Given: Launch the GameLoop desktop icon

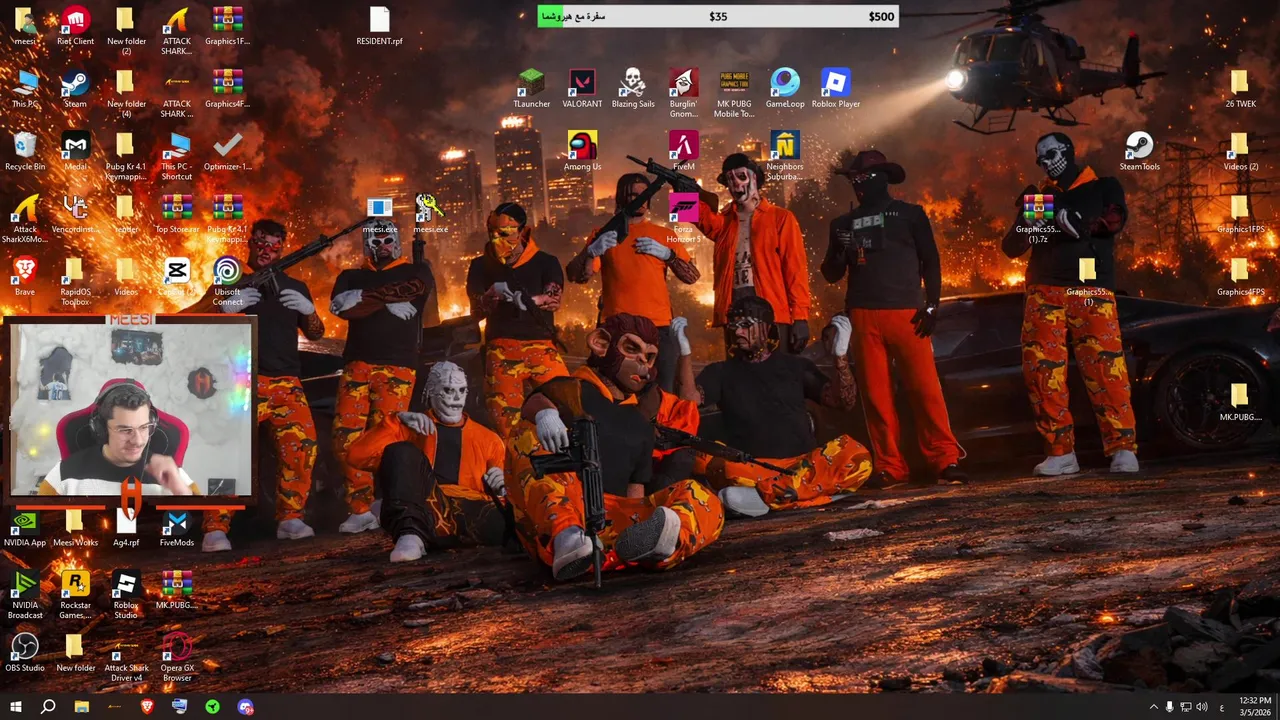Looking at the screenshot, I should click(785, 89).
